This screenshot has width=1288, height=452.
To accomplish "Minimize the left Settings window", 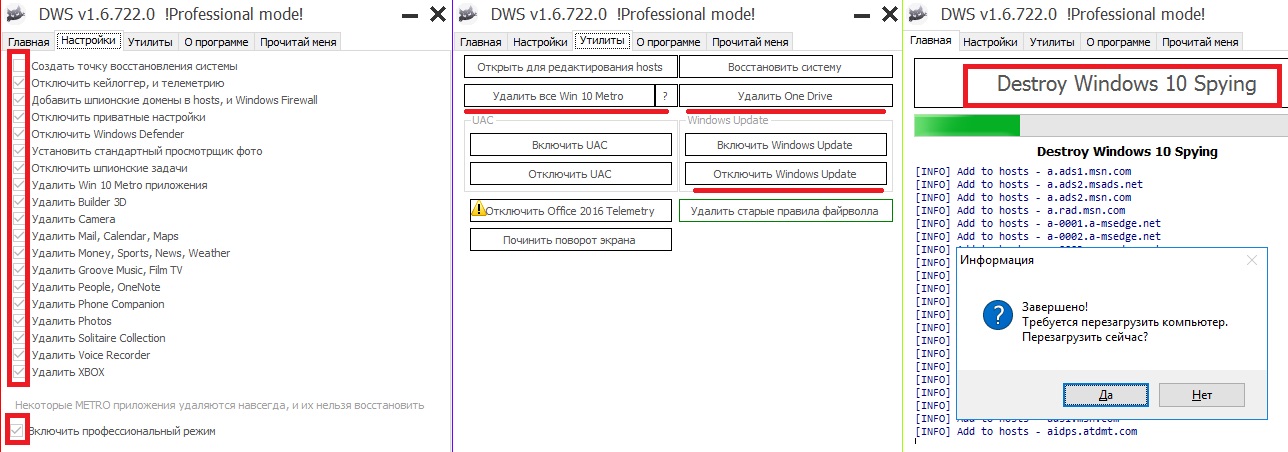I will tap(410, 15).
